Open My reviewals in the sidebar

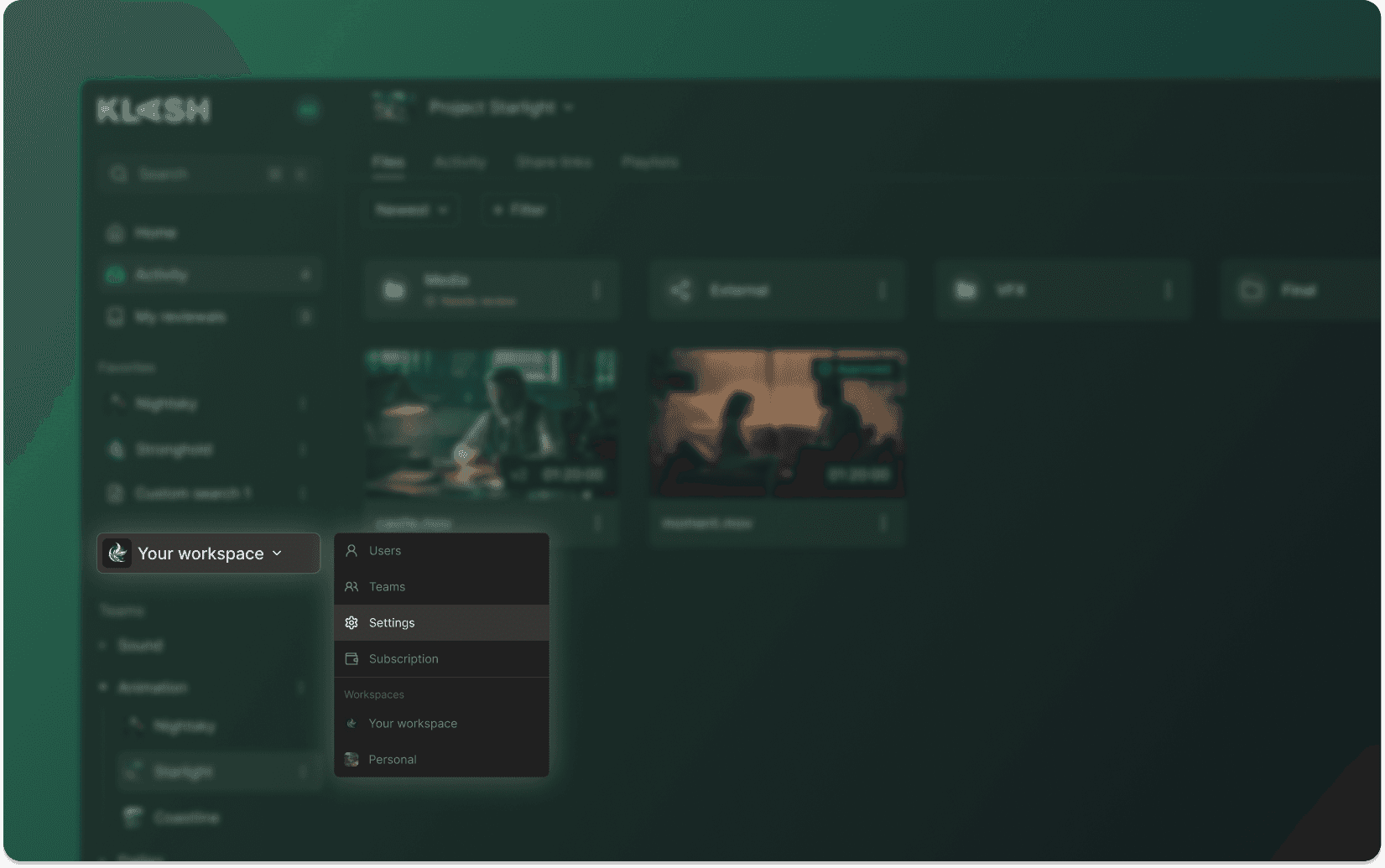(210, 316)
